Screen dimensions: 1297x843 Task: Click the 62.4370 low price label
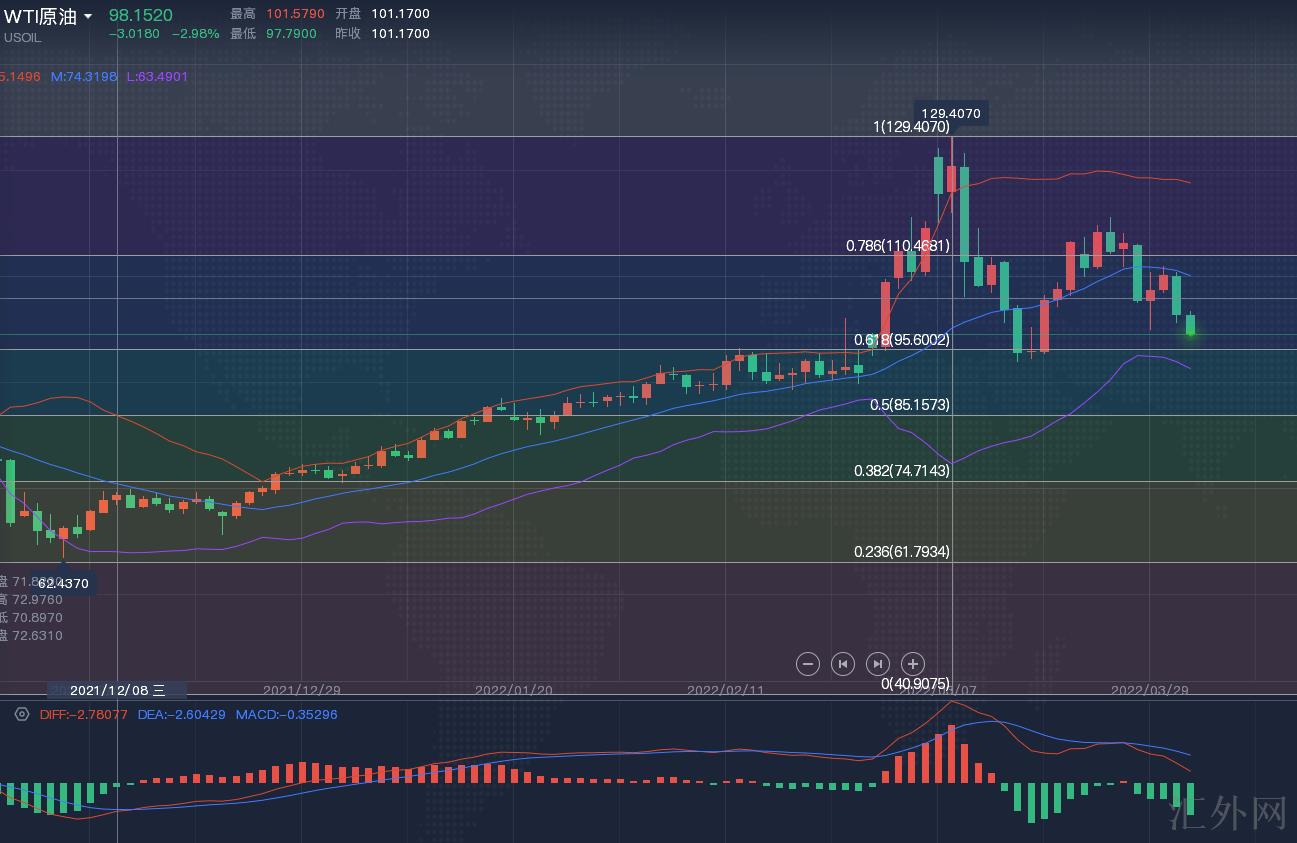coord(63,583)
